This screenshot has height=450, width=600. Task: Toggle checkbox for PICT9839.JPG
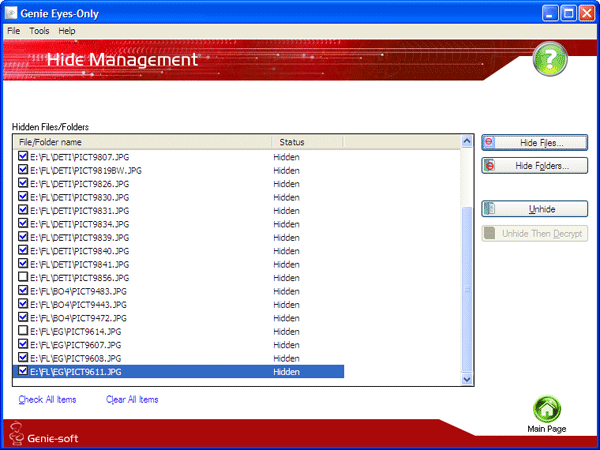(23, 236)
